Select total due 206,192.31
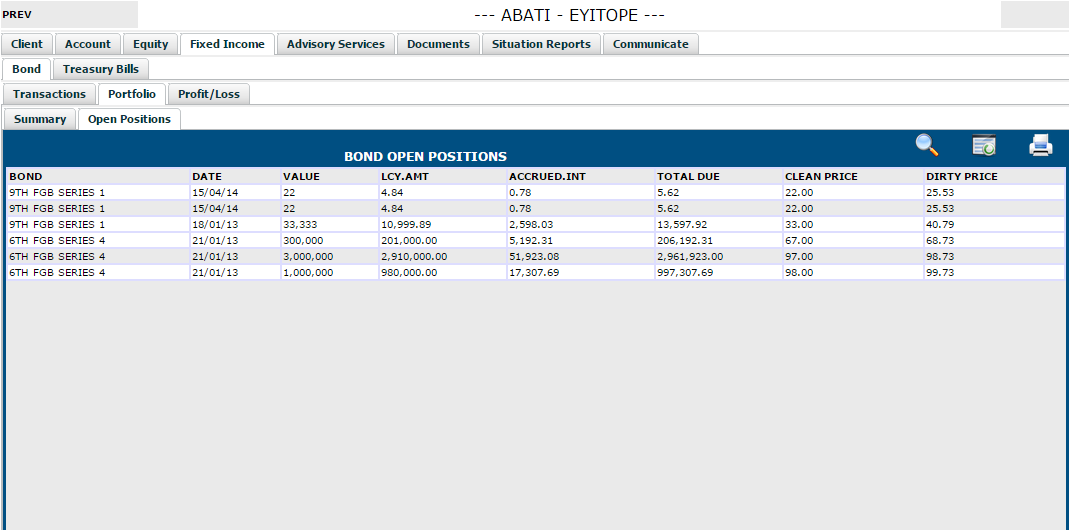Viewport: 1070px width, 531px height. pyautogui.click(x=719, y=240)
